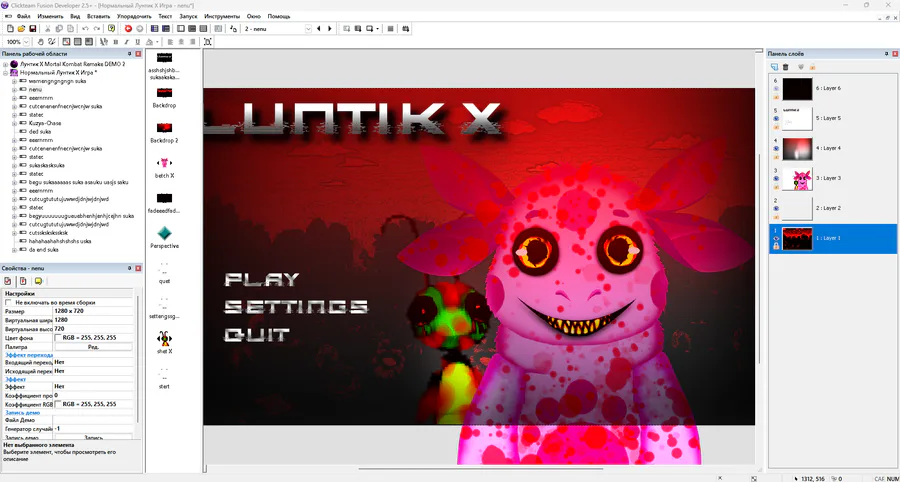Collapse the Нормальный Лунтик X Игра node
The height and width of the screenshot is (482, 900).
[5, 73]
